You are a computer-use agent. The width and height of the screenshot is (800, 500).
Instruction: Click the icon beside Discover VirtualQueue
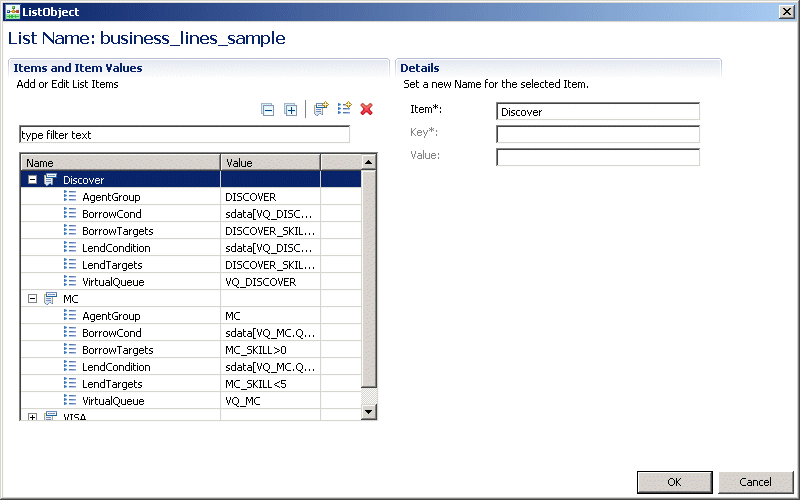(70, 281)
